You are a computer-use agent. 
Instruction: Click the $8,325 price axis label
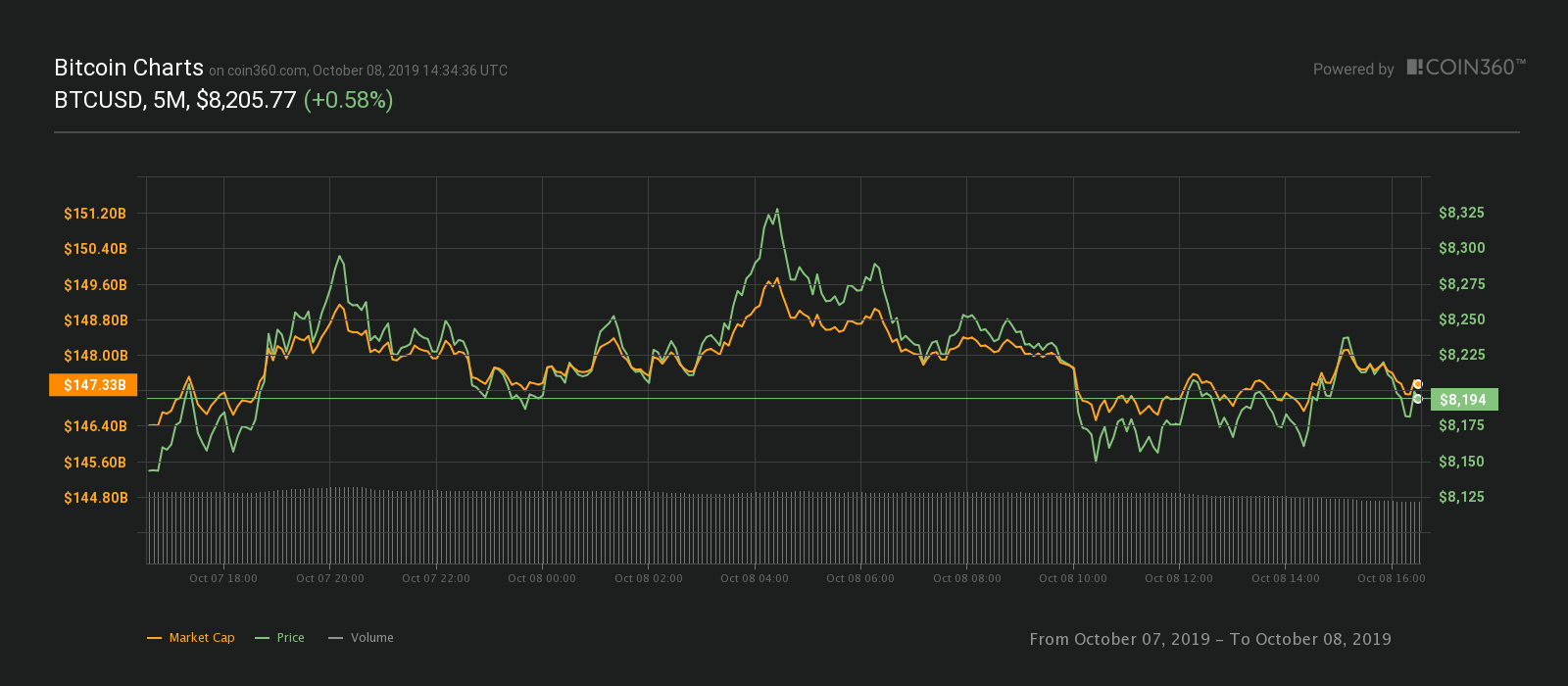pyautogui.click(x=1461, y=213)
